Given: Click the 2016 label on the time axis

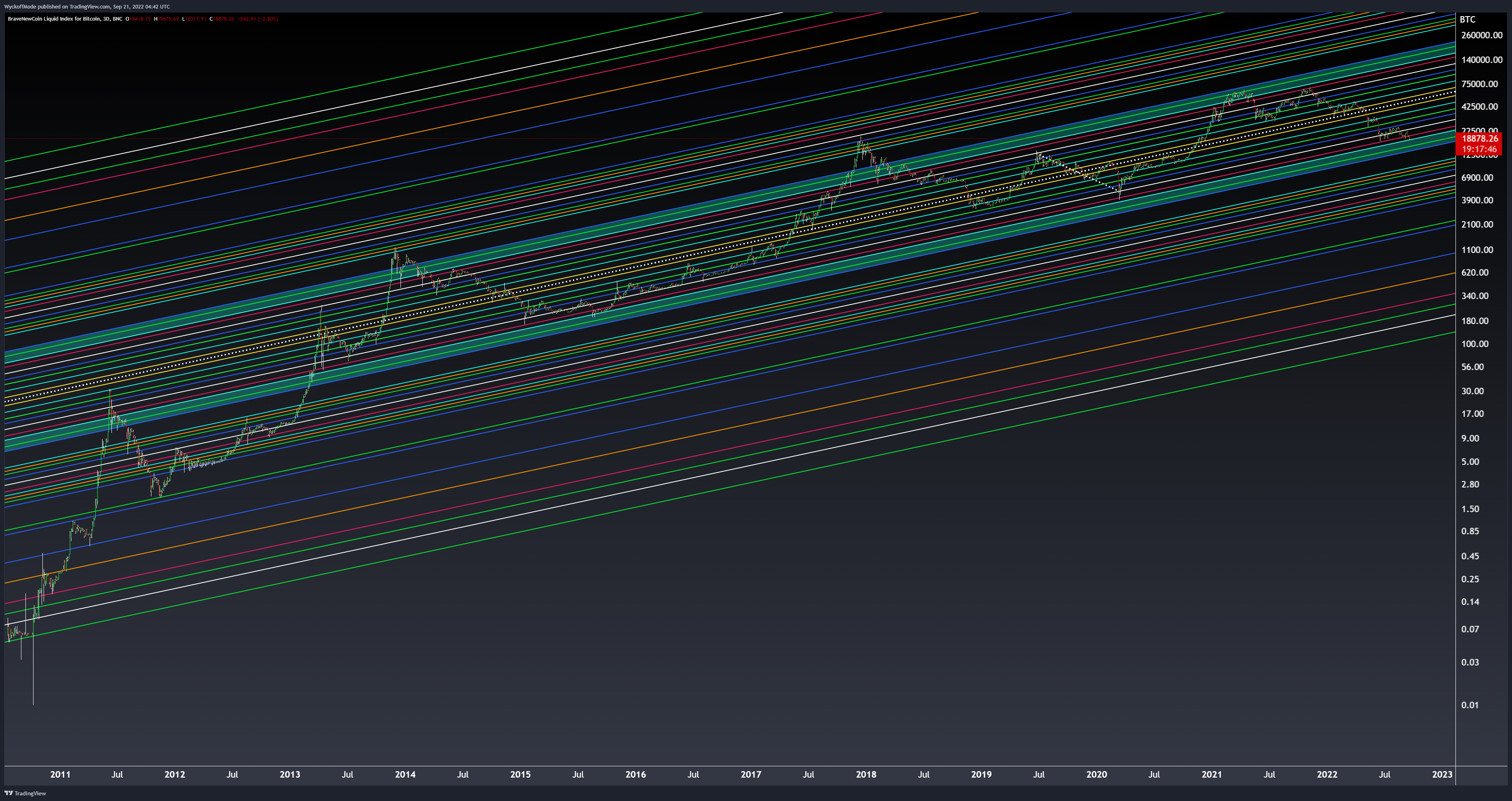Looking at the screenshot, I should (635, 774).
